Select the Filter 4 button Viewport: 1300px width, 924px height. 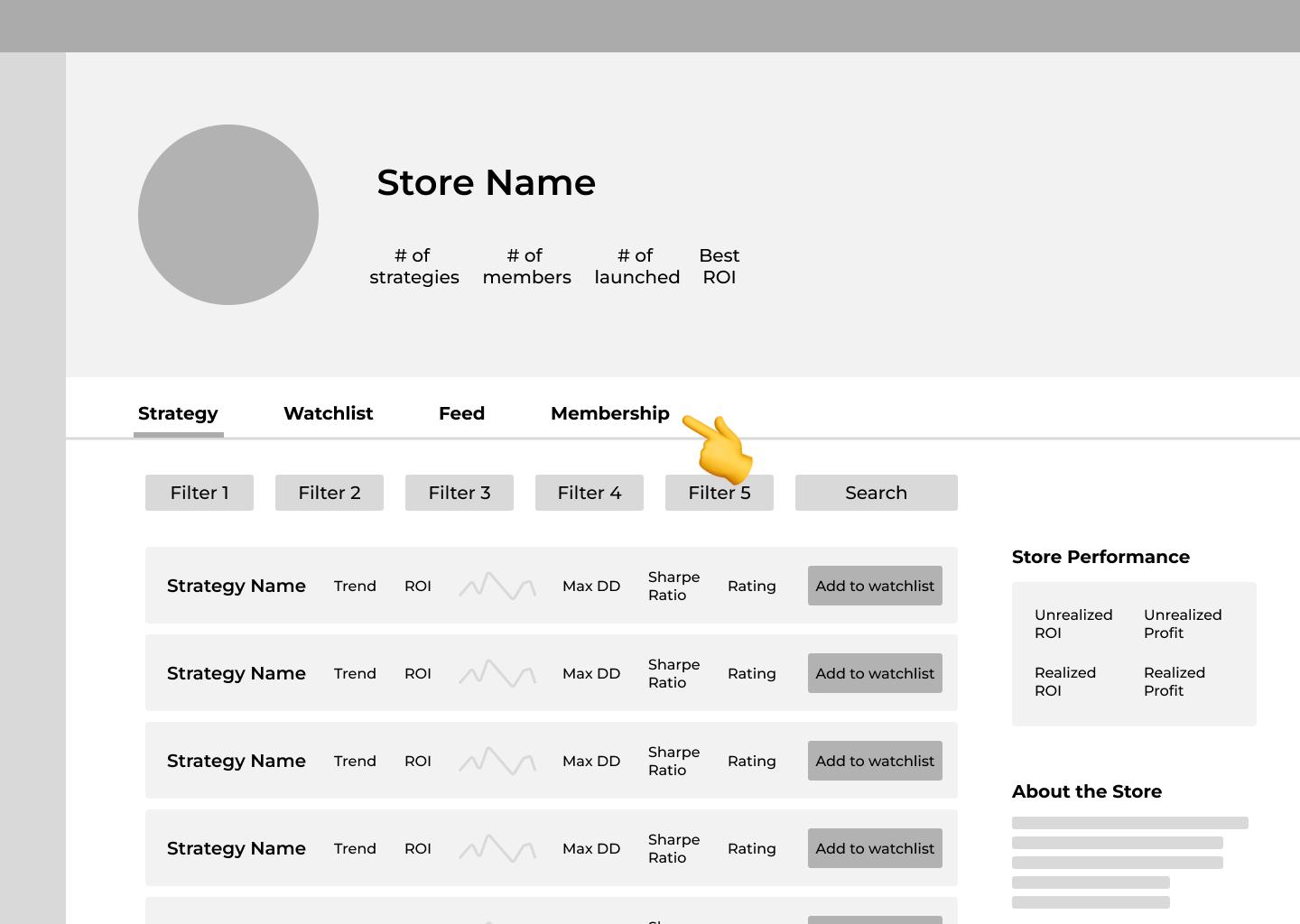(590, 493)
